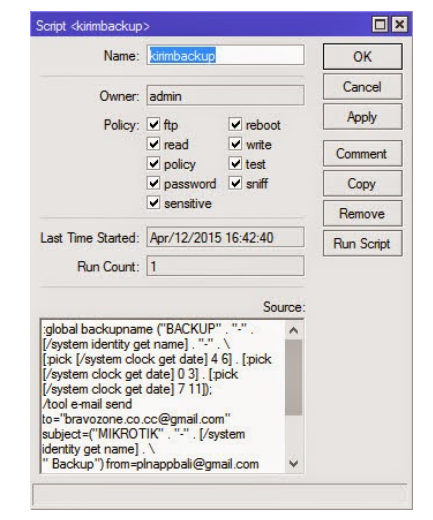Toggle the reboot policy checkbox
The width and height of the screenshot is (433, 520).
pos(235,125)
